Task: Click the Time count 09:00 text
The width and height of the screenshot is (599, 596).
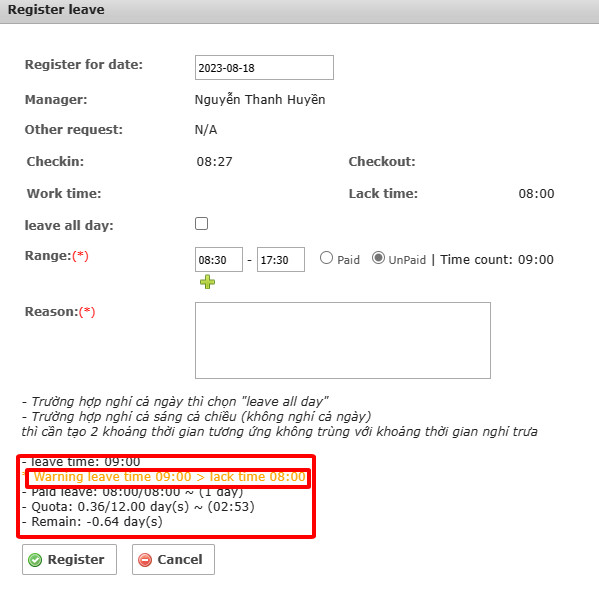Action: 497,260
